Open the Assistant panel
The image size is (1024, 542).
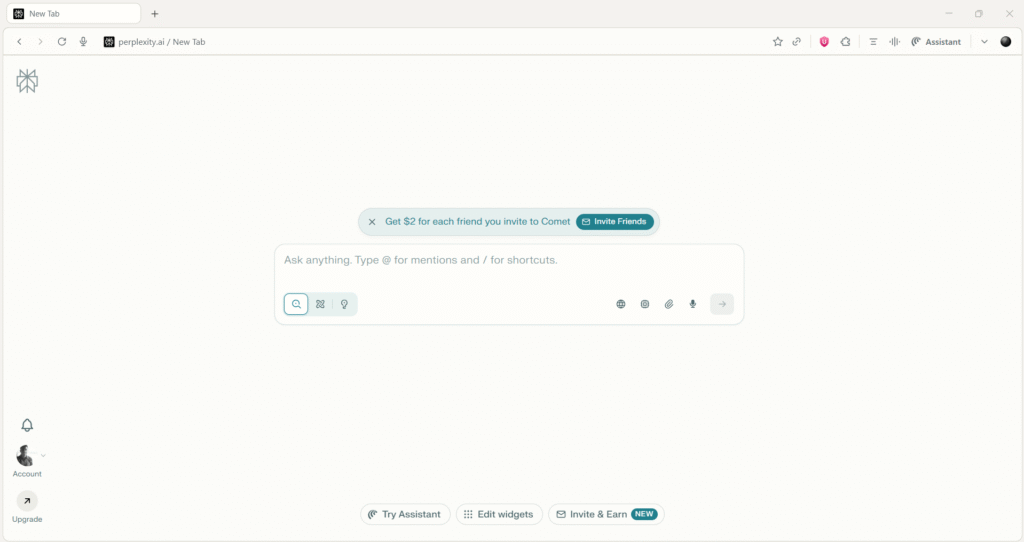pos(936,42)
